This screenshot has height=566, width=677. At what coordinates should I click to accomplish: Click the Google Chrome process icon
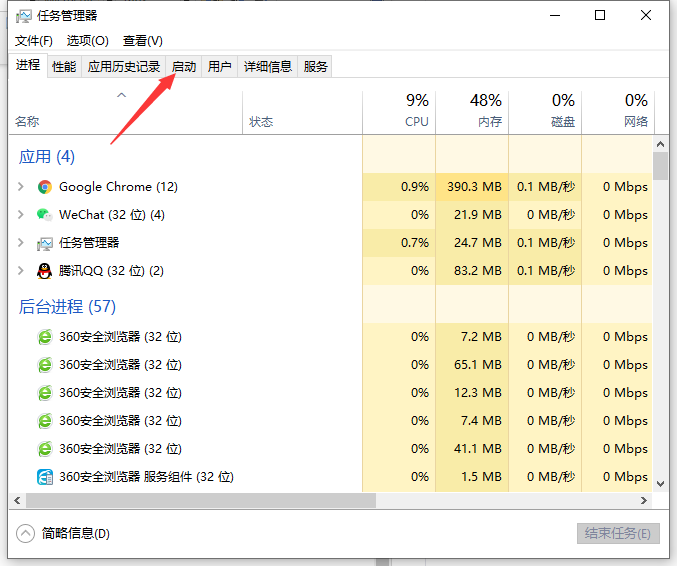(44, 187)
